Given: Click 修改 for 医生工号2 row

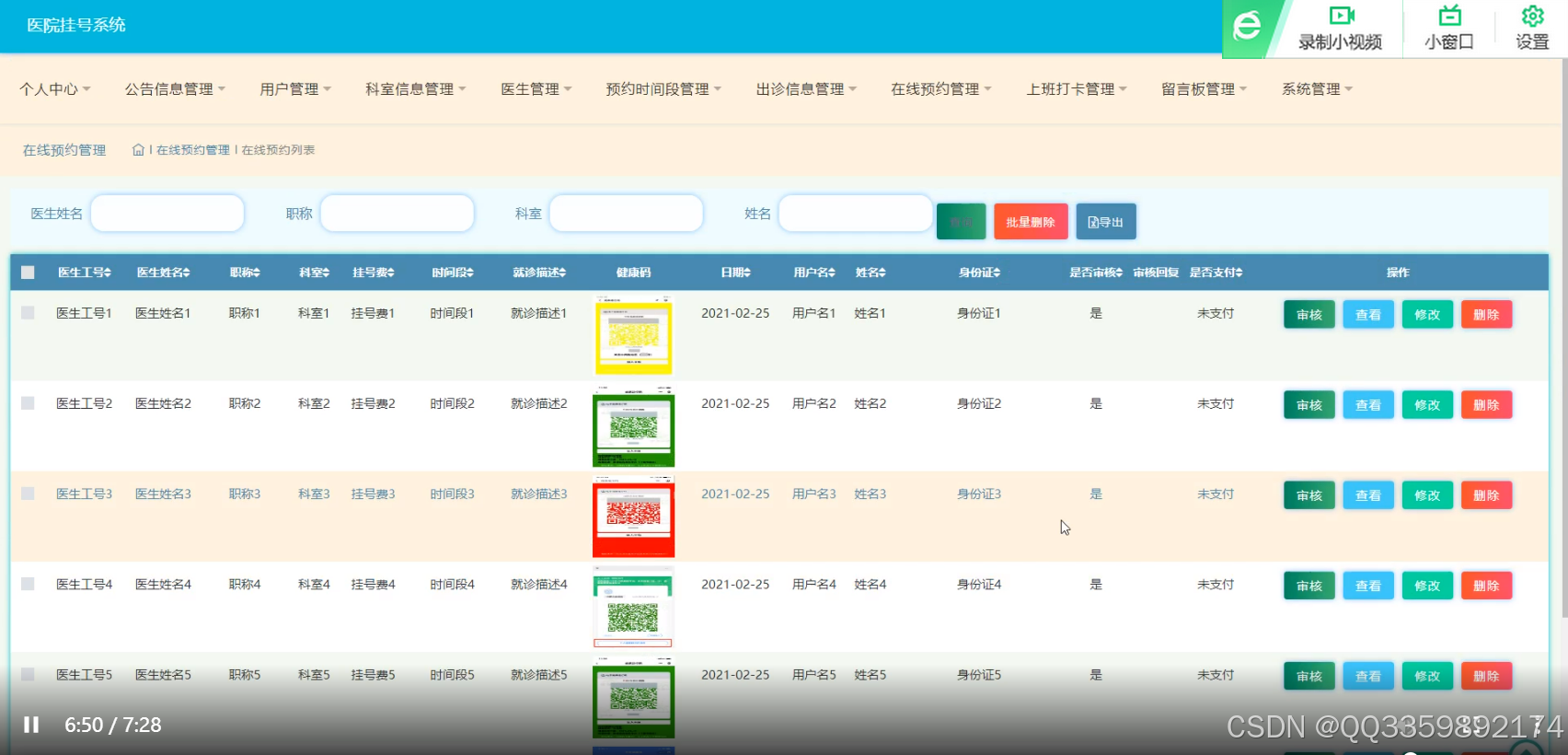Looking at the screenshot, I should tap(1427, 405).
